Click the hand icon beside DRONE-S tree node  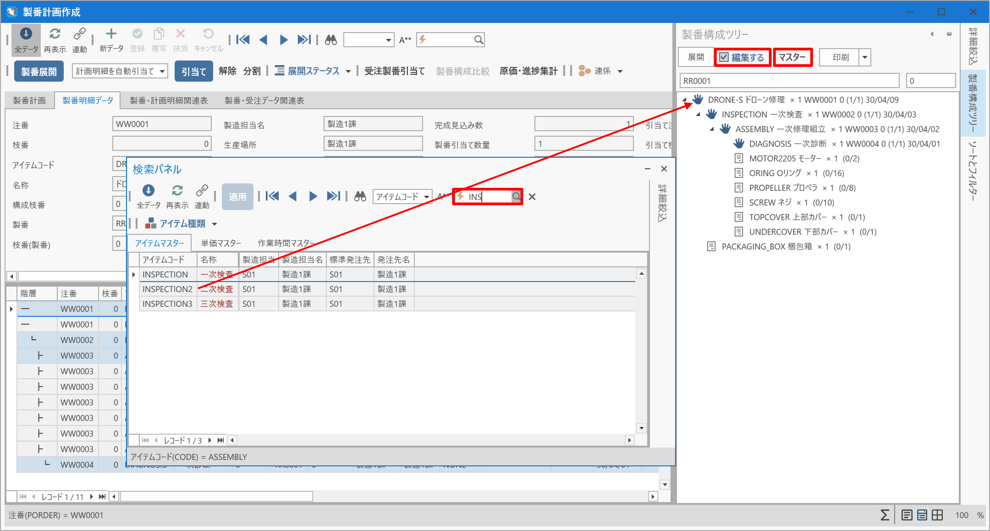click(x=698, y=100)
